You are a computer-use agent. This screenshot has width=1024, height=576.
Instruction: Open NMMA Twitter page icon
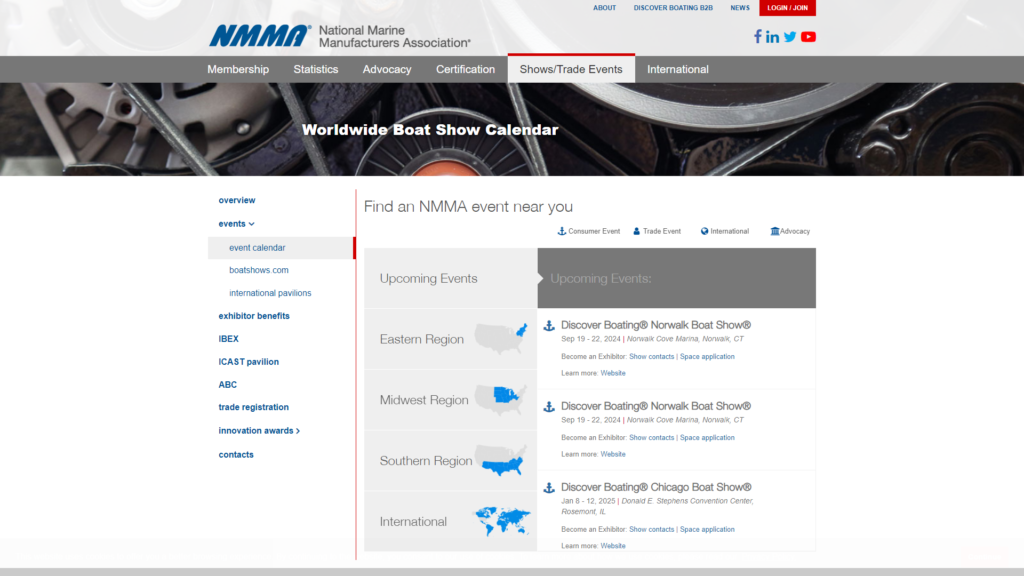pyautogui.click(x=790, y=37)
